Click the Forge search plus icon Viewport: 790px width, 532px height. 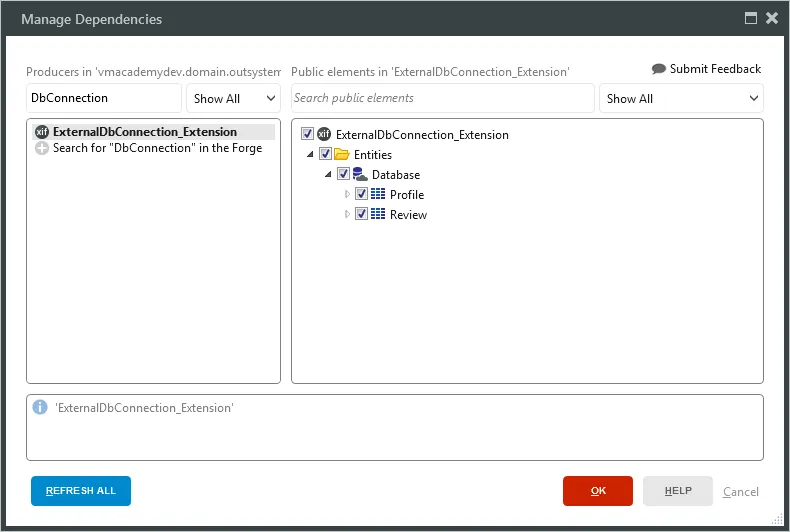tap(42, 148)
